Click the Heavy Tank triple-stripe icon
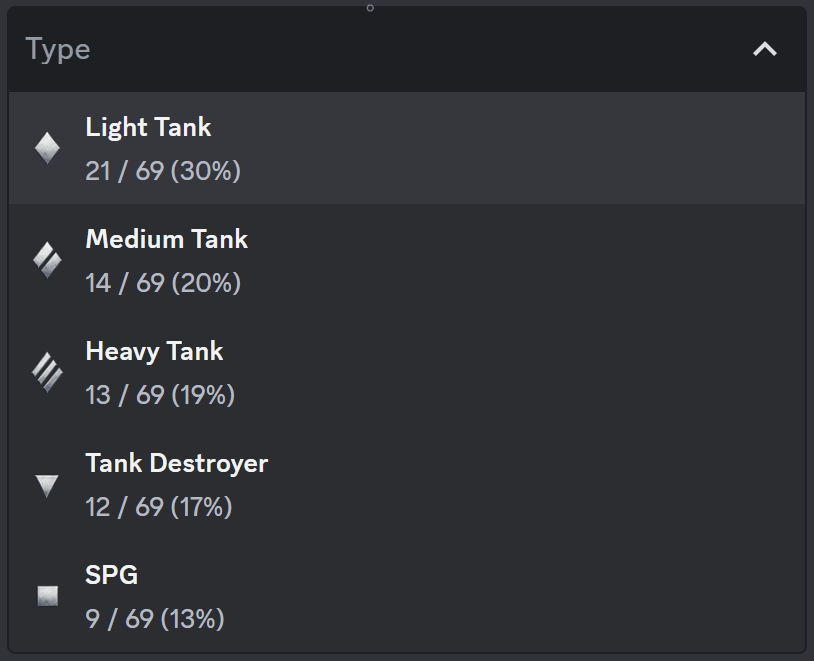Screen dimensions: 814x661 47,373
